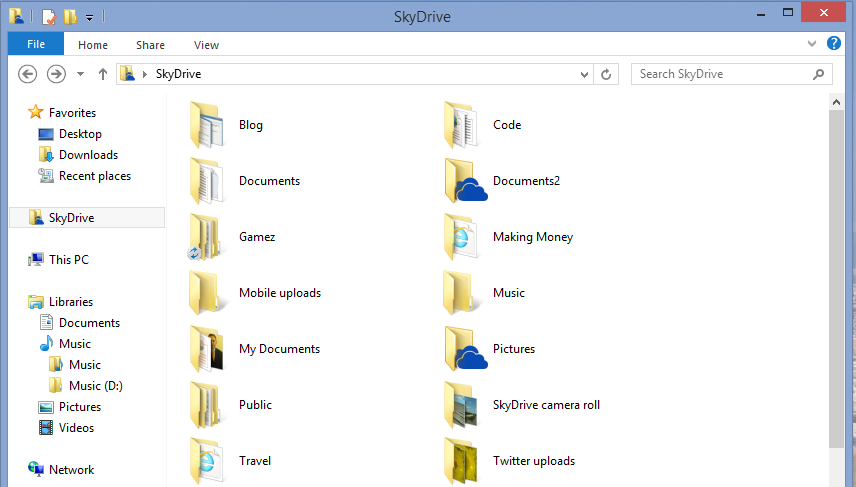Select the Public folder icon
The width and height of the screenshot is (856, 487).
(207, 405)
